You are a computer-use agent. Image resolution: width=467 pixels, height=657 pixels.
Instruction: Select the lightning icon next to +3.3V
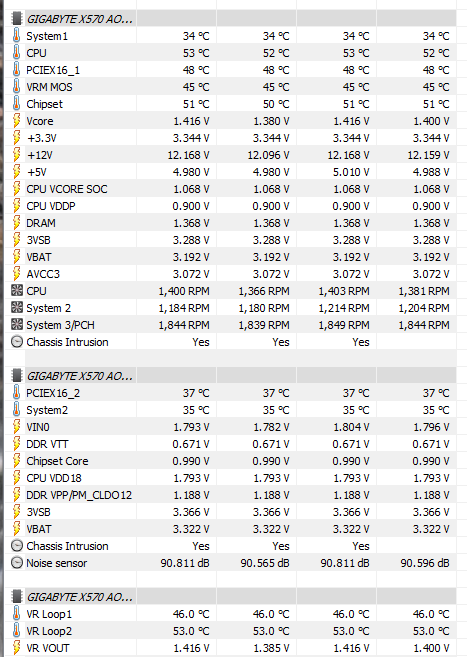click(x=16, y=138)
